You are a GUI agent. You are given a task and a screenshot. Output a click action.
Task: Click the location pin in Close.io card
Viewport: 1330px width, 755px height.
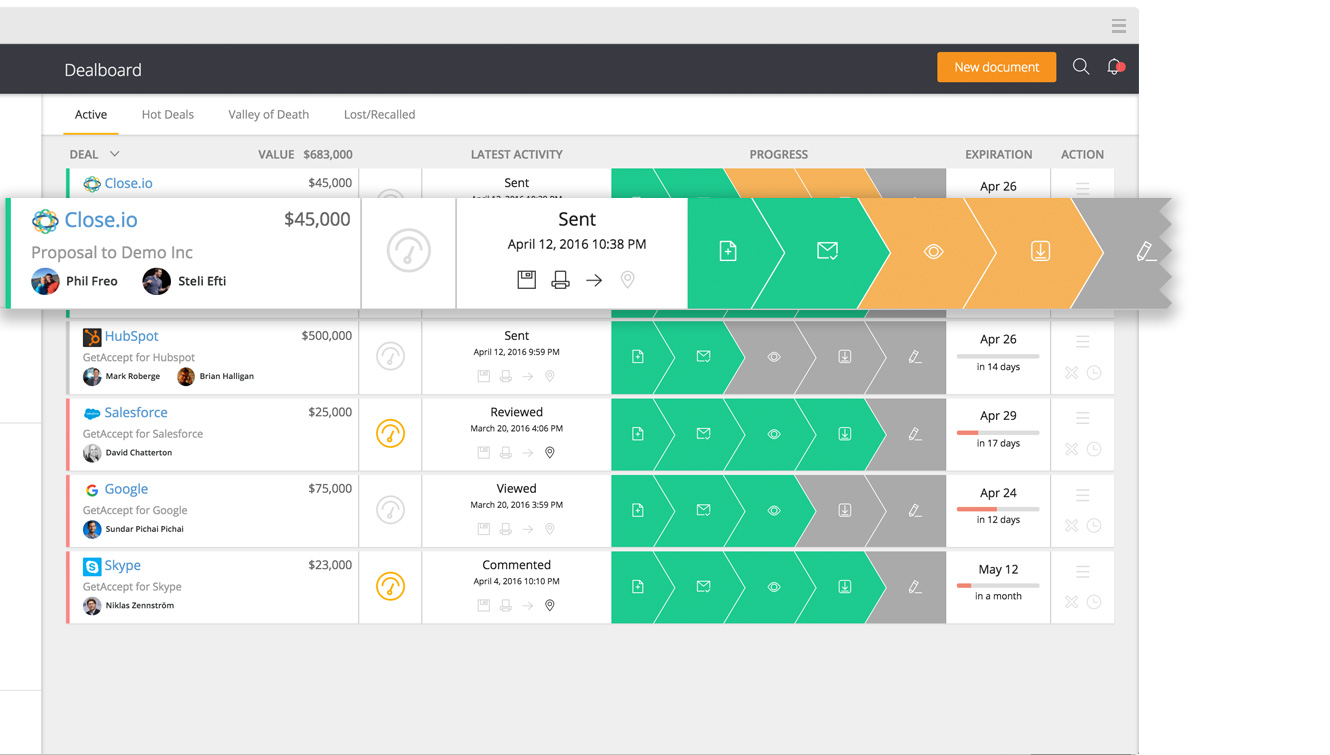click(x=628, y=280)
